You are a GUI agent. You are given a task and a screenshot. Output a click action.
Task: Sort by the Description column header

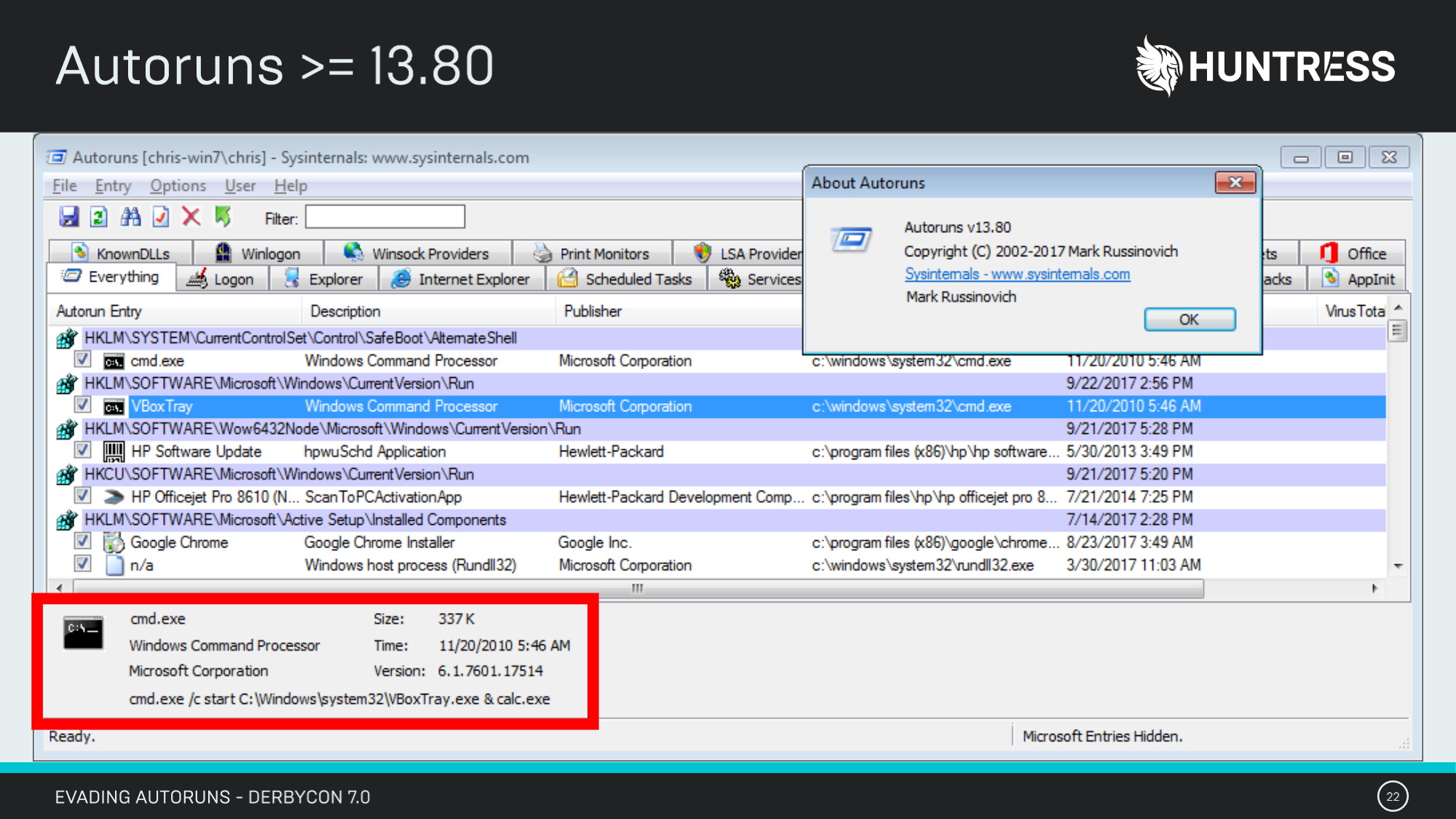pyautogui.click(x=429, y=312)
